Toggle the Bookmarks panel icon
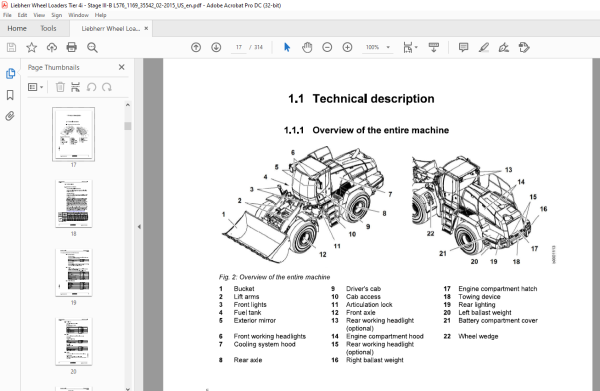 10,95
